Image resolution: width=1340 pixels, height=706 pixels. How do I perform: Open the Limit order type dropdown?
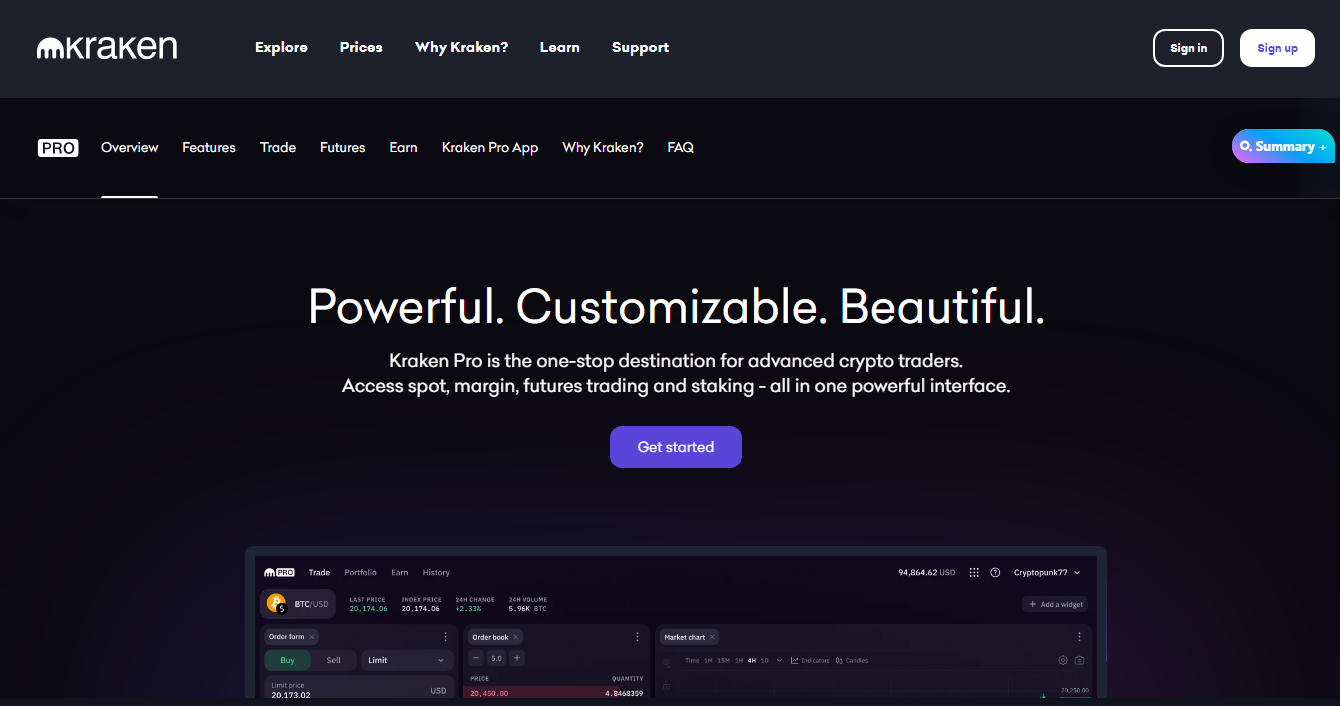(407, 660)
